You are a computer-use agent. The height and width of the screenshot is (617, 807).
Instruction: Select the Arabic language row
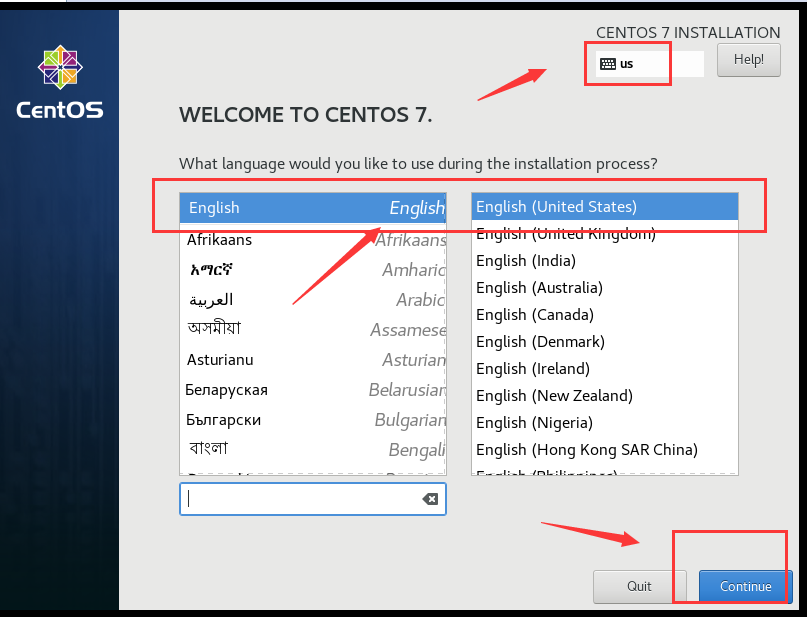[x=313, y=299]
